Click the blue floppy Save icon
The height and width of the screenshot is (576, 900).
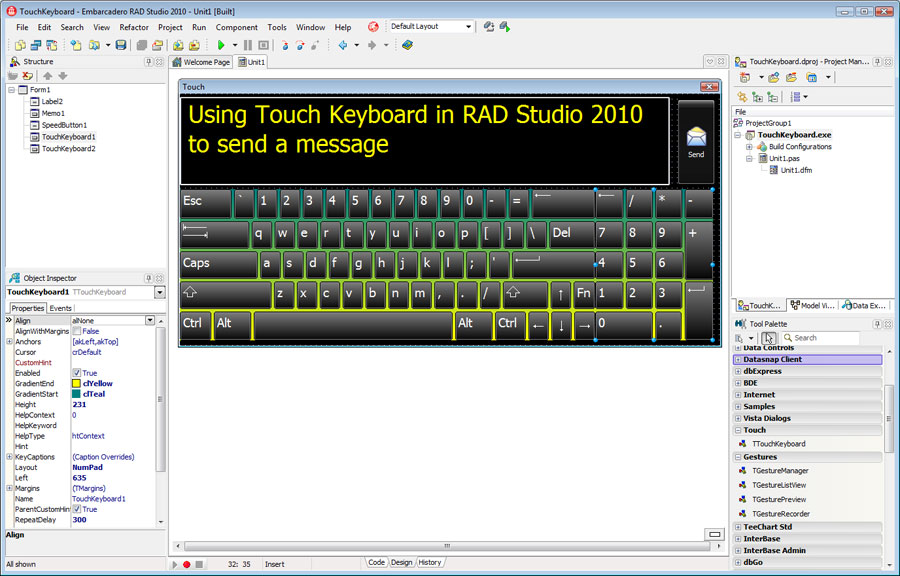tap(121, 45)
